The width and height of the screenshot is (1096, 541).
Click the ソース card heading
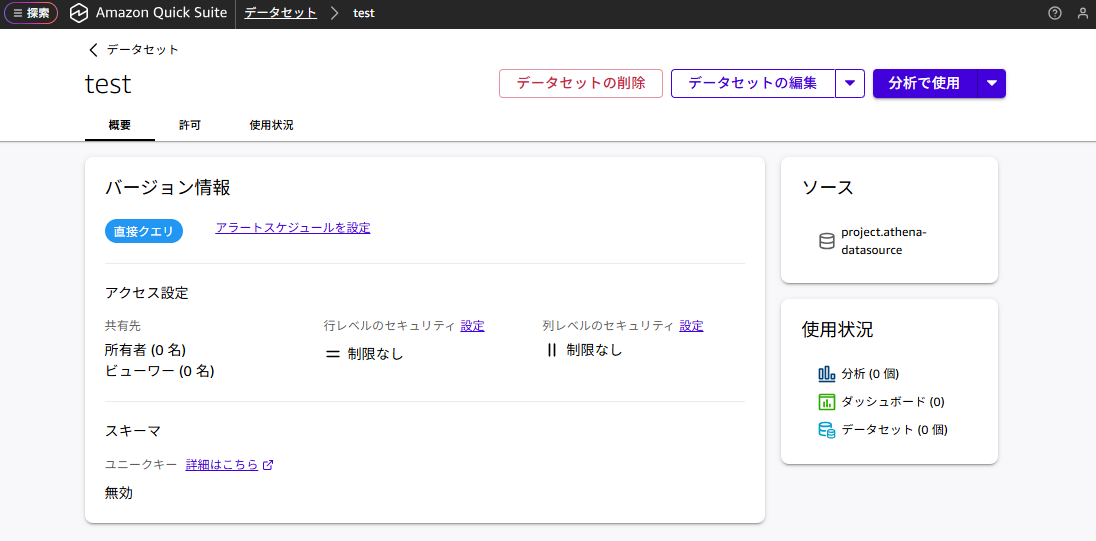[x=828, y=187]
